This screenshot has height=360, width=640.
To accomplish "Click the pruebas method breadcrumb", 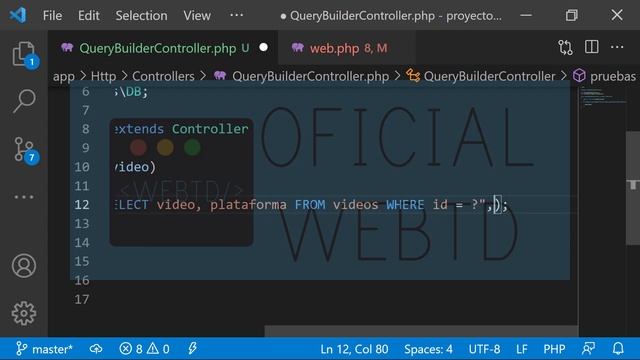I will [613, 76].
